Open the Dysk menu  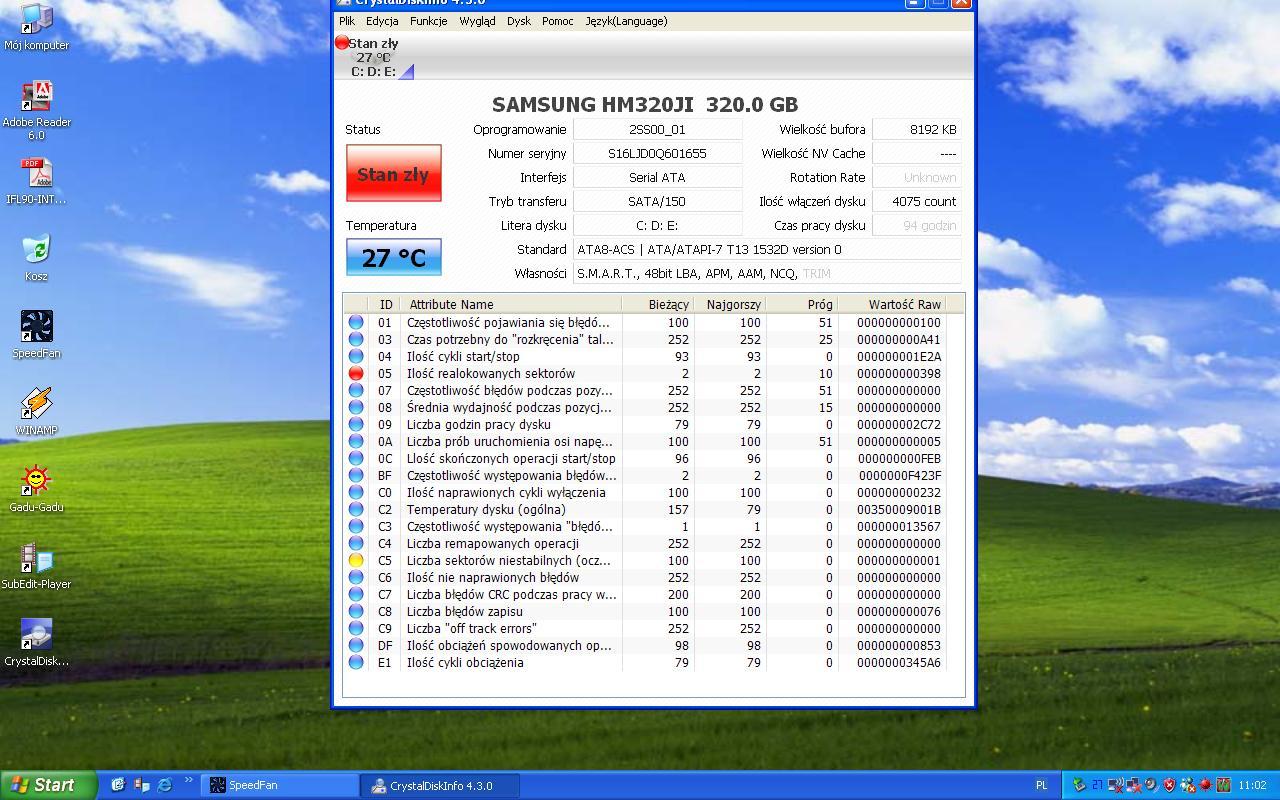tap(519, 21)
